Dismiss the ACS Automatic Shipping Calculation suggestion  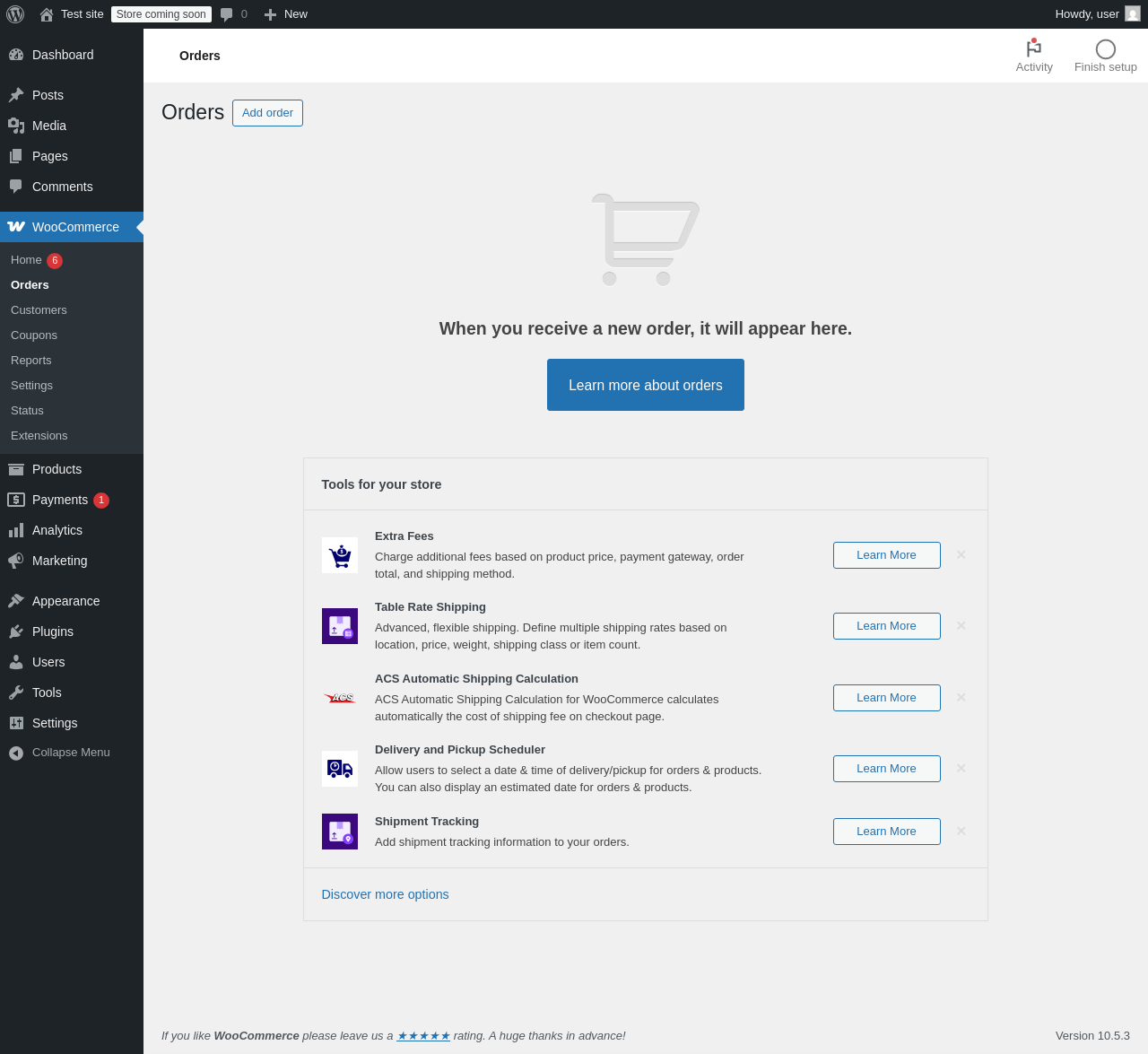point(961,698)
